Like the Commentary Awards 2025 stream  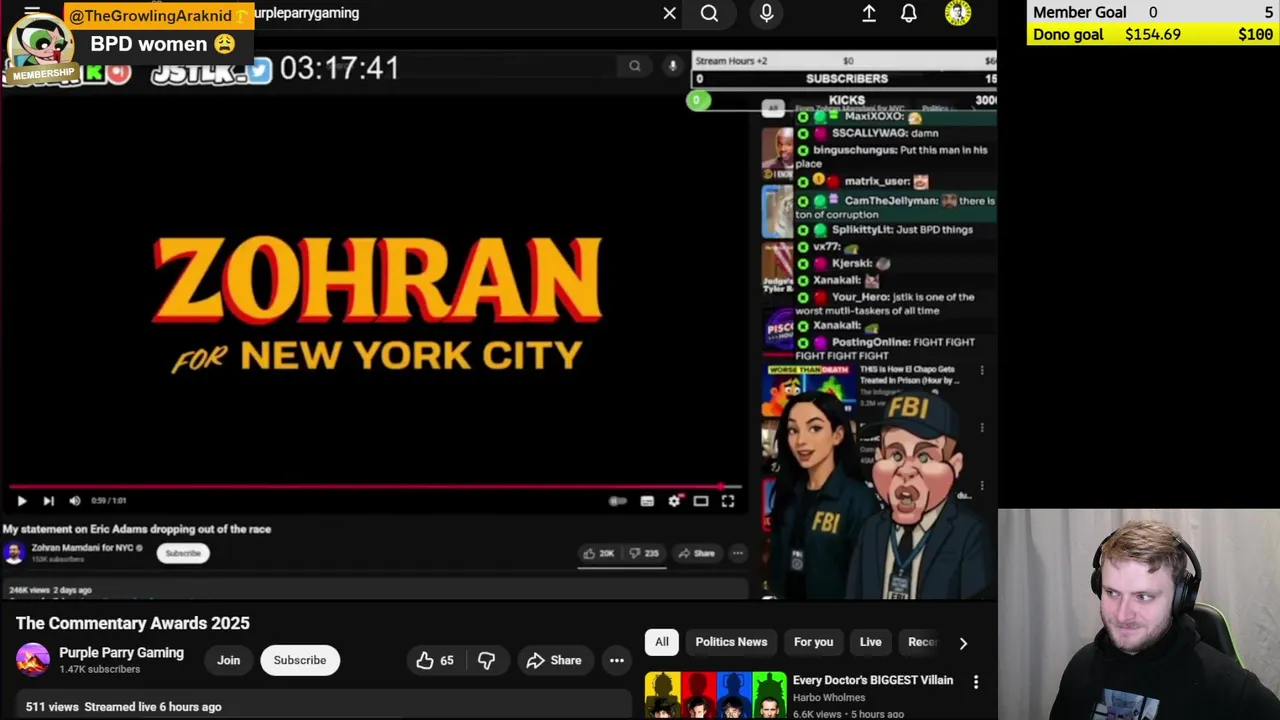(x=436, y=660)
